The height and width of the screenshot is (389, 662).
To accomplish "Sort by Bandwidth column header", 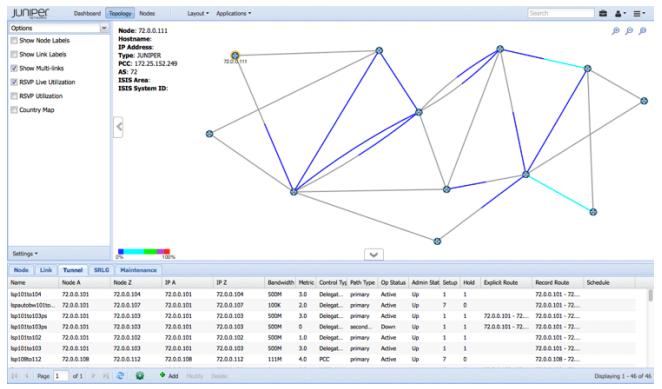I will [x=280, y=283].
